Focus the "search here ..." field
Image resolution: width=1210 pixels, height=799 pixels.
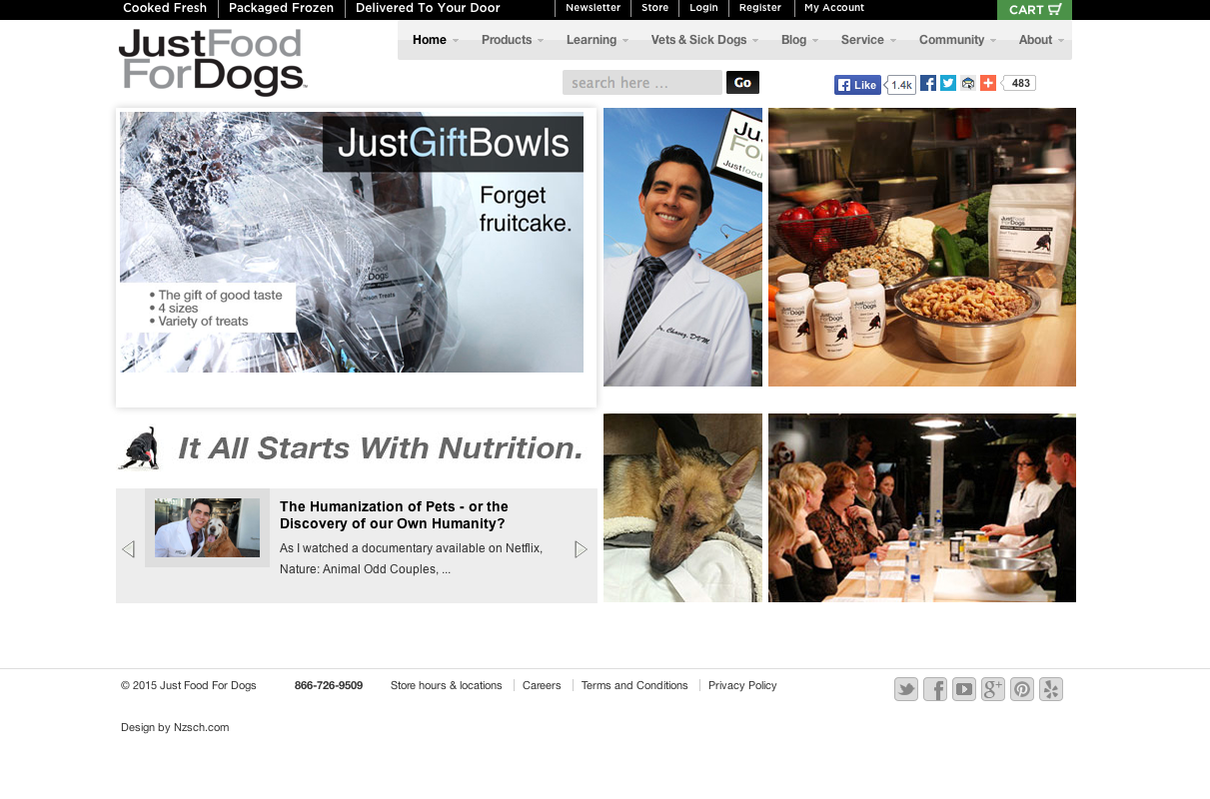(642, 83)
